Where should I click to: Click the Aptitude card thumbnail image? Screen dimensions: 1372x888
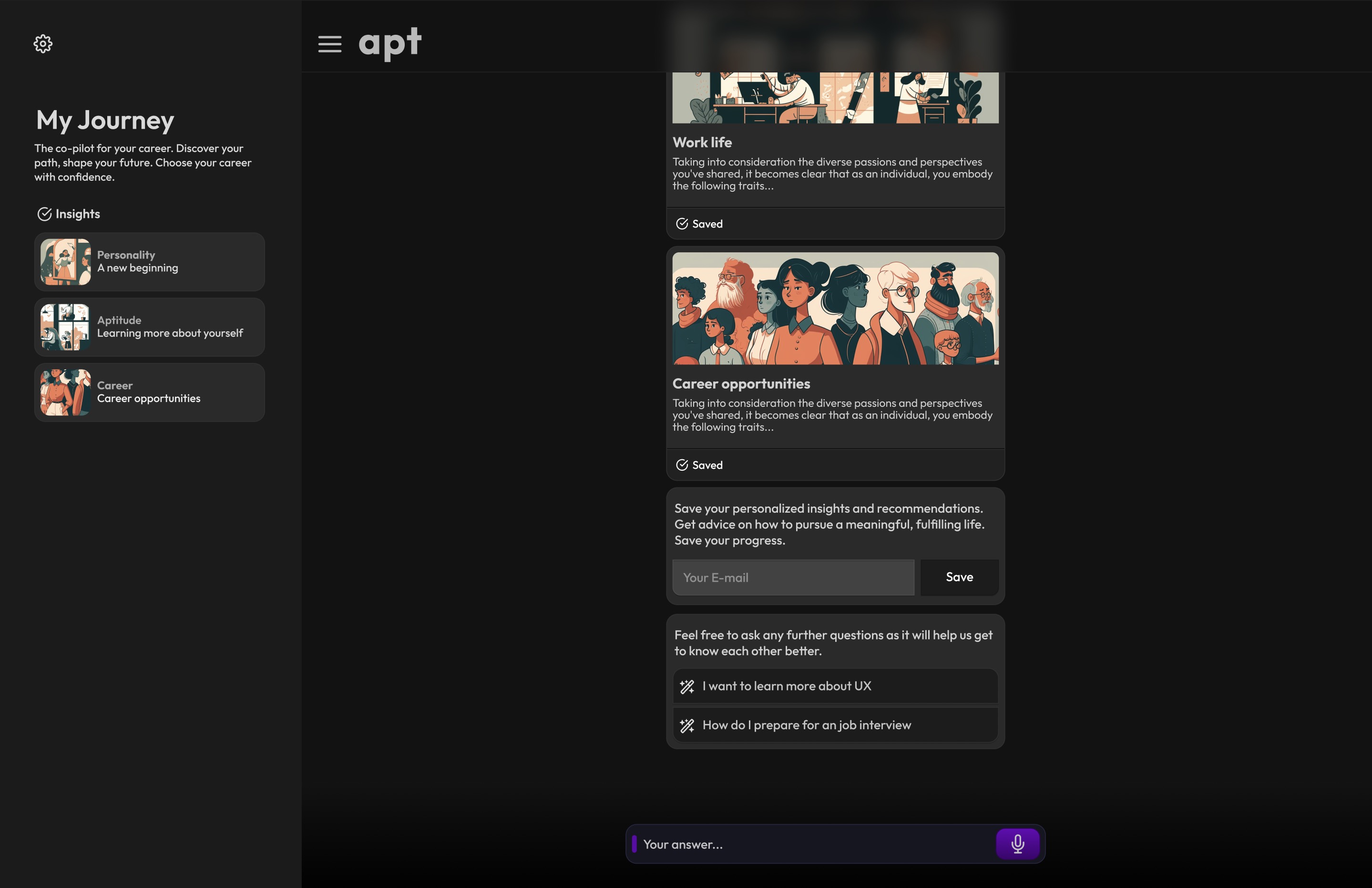click(x=66, y=327)
